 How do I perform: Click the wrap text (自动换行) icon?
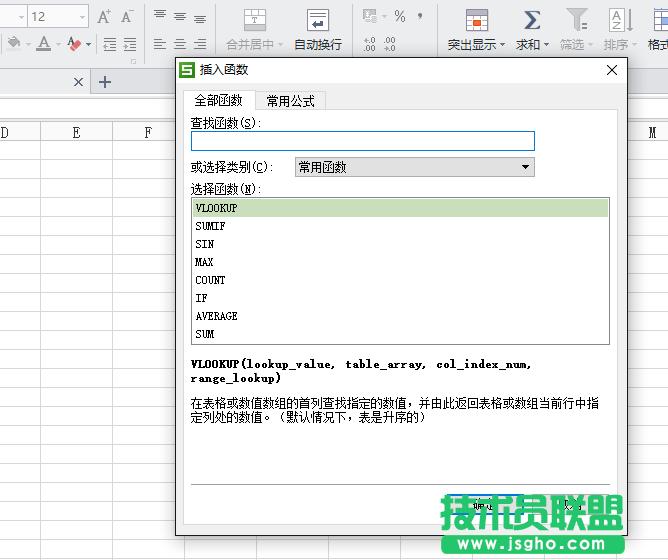click(x=317, y=20)
